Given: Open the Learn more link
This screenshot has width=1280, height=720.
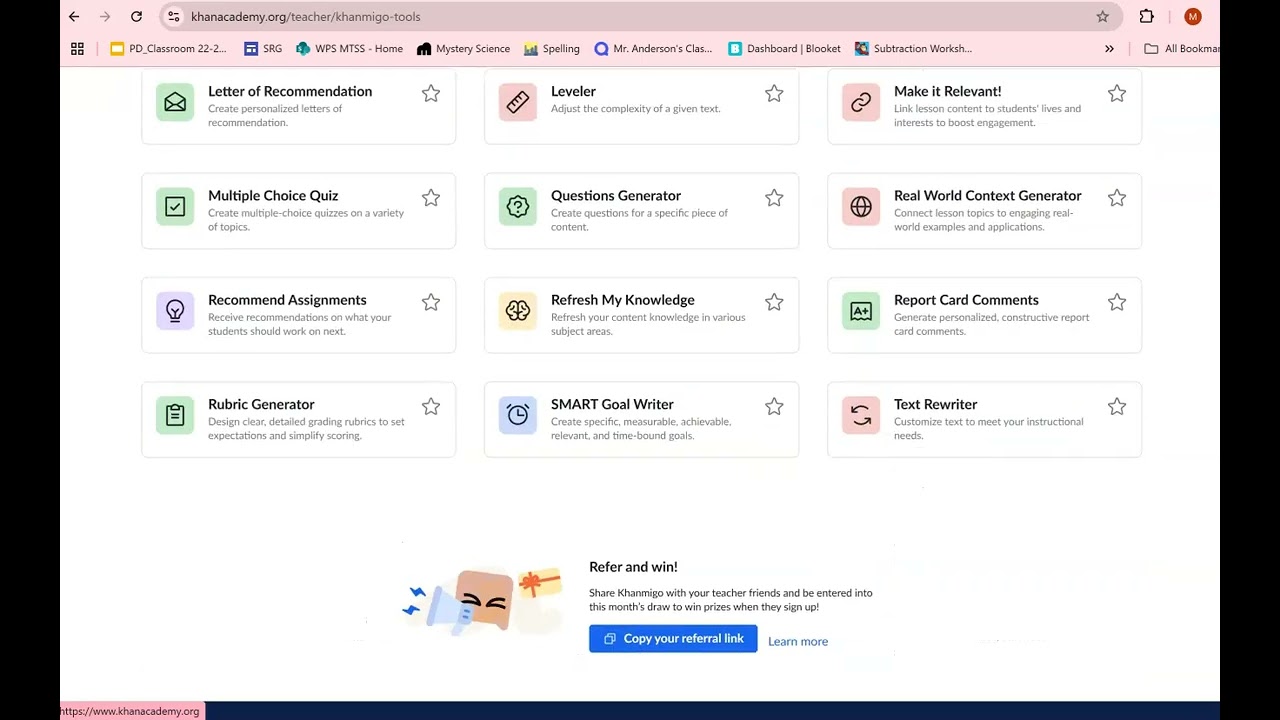Looking at the screenshot, I should tap(798, 641).
